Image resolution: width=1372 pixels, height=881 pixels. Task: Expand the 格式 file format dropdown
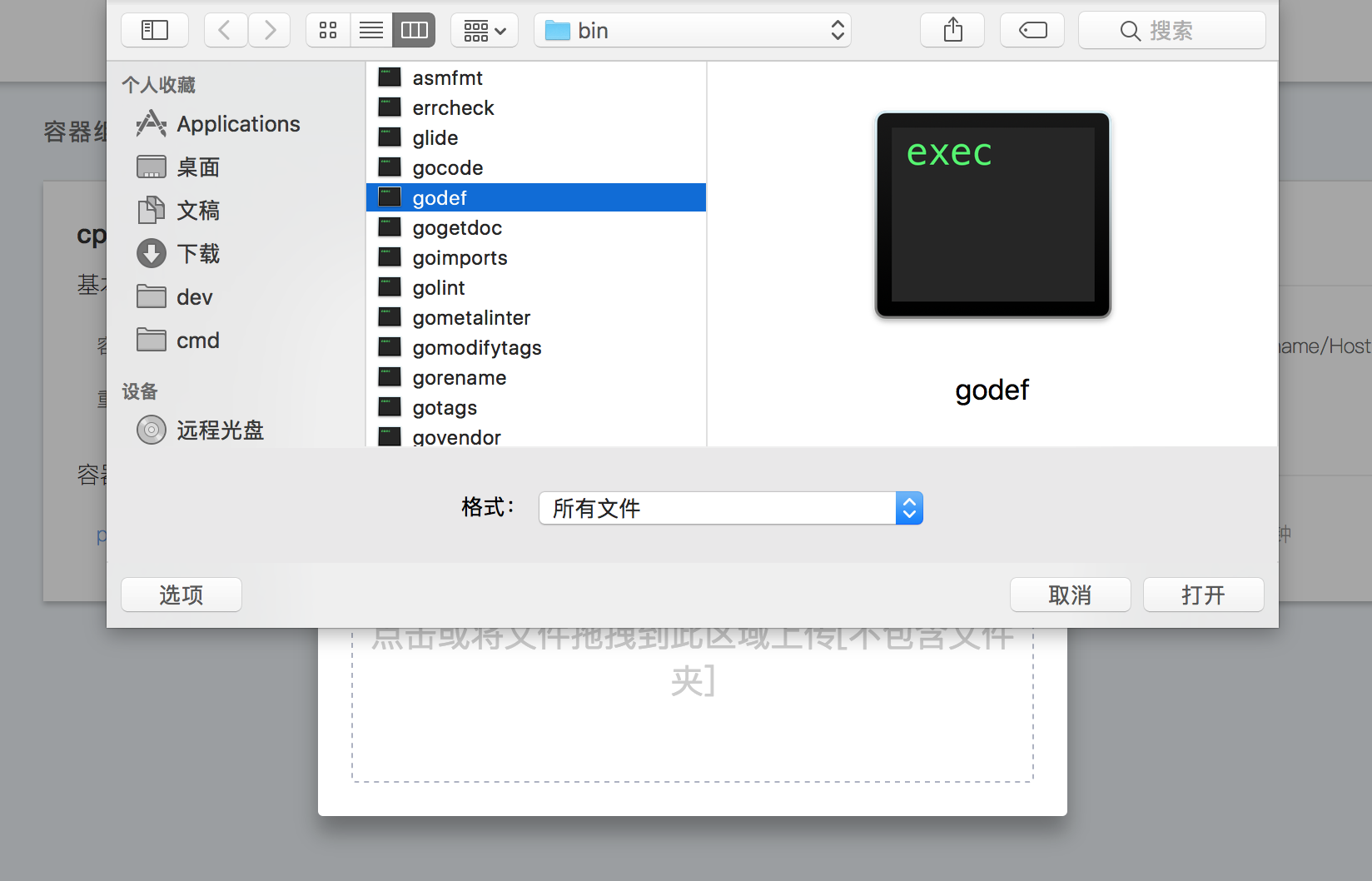point(731,508)
